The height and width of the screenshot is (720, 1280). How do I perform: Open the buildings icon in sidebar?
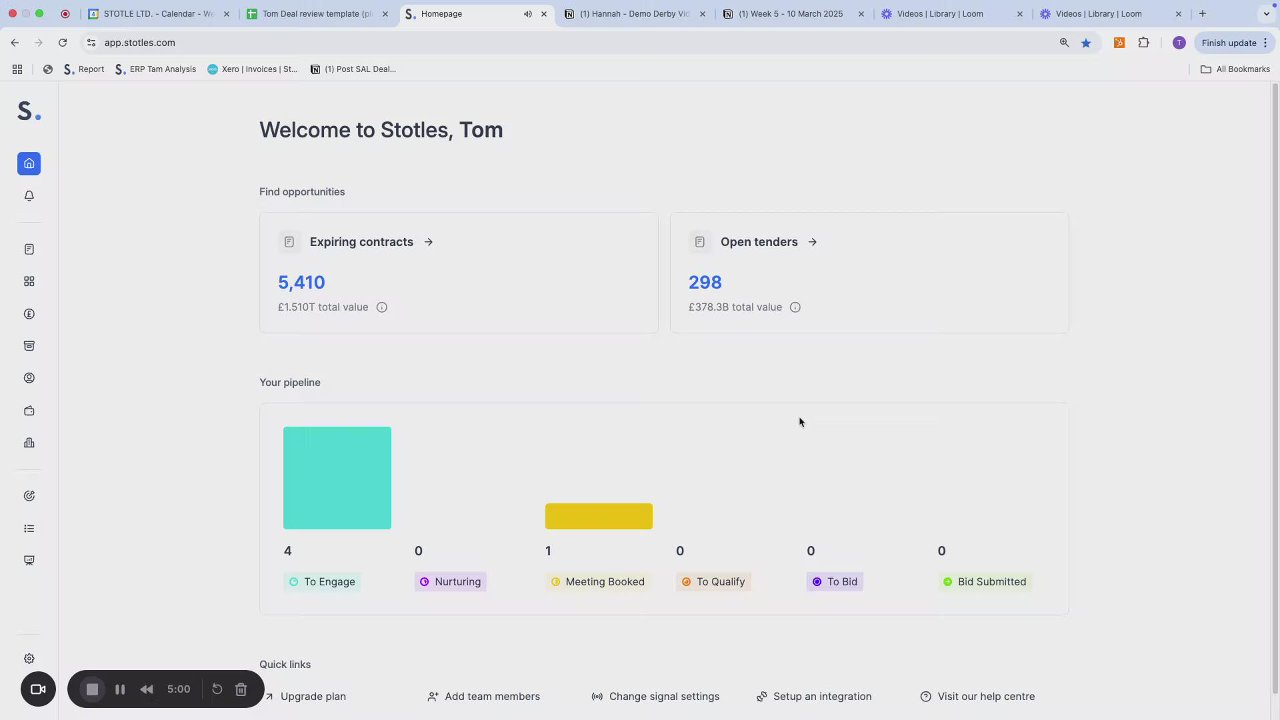(x=29, y=443)
